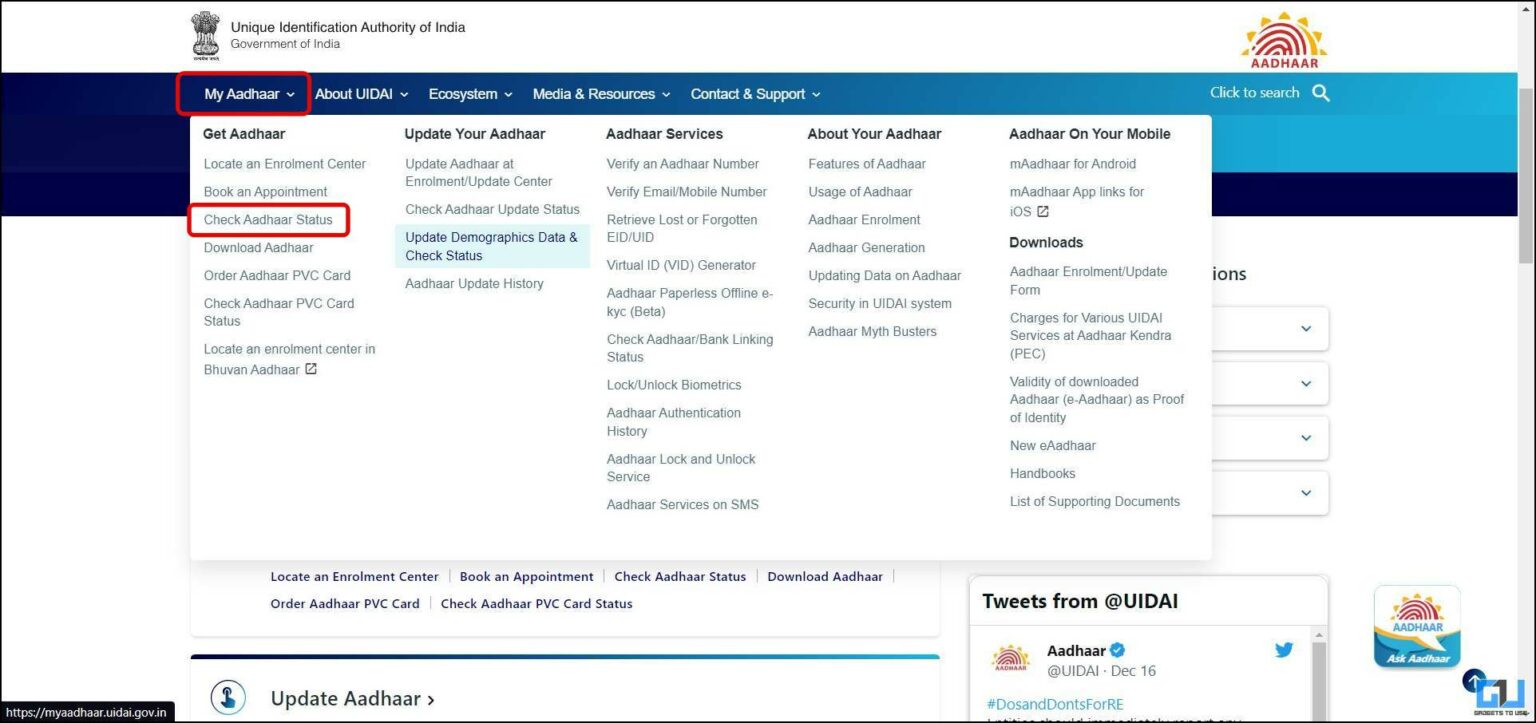Open the About UIDAI menu
The width and height of the screenshot is (1536, 723).
[x=355, y=93]
